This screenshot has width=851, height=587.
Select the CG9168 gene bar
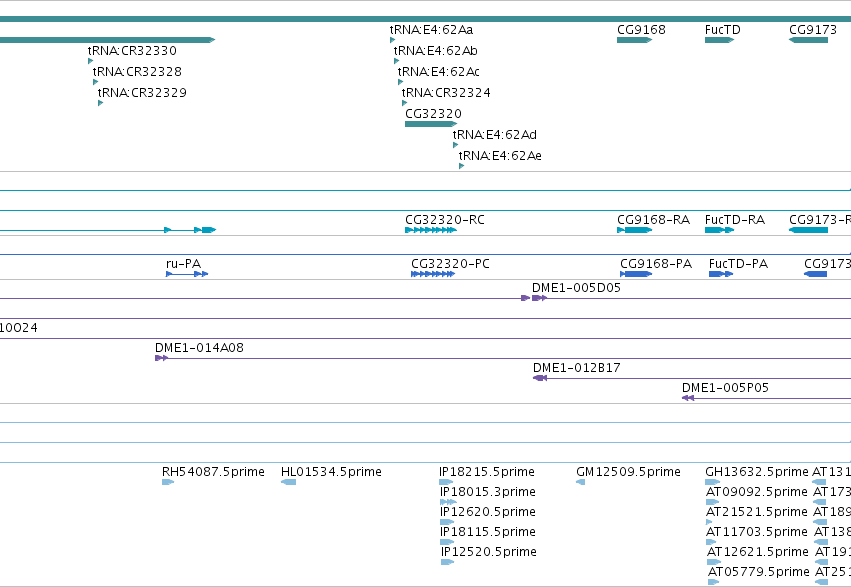(634, 40)
